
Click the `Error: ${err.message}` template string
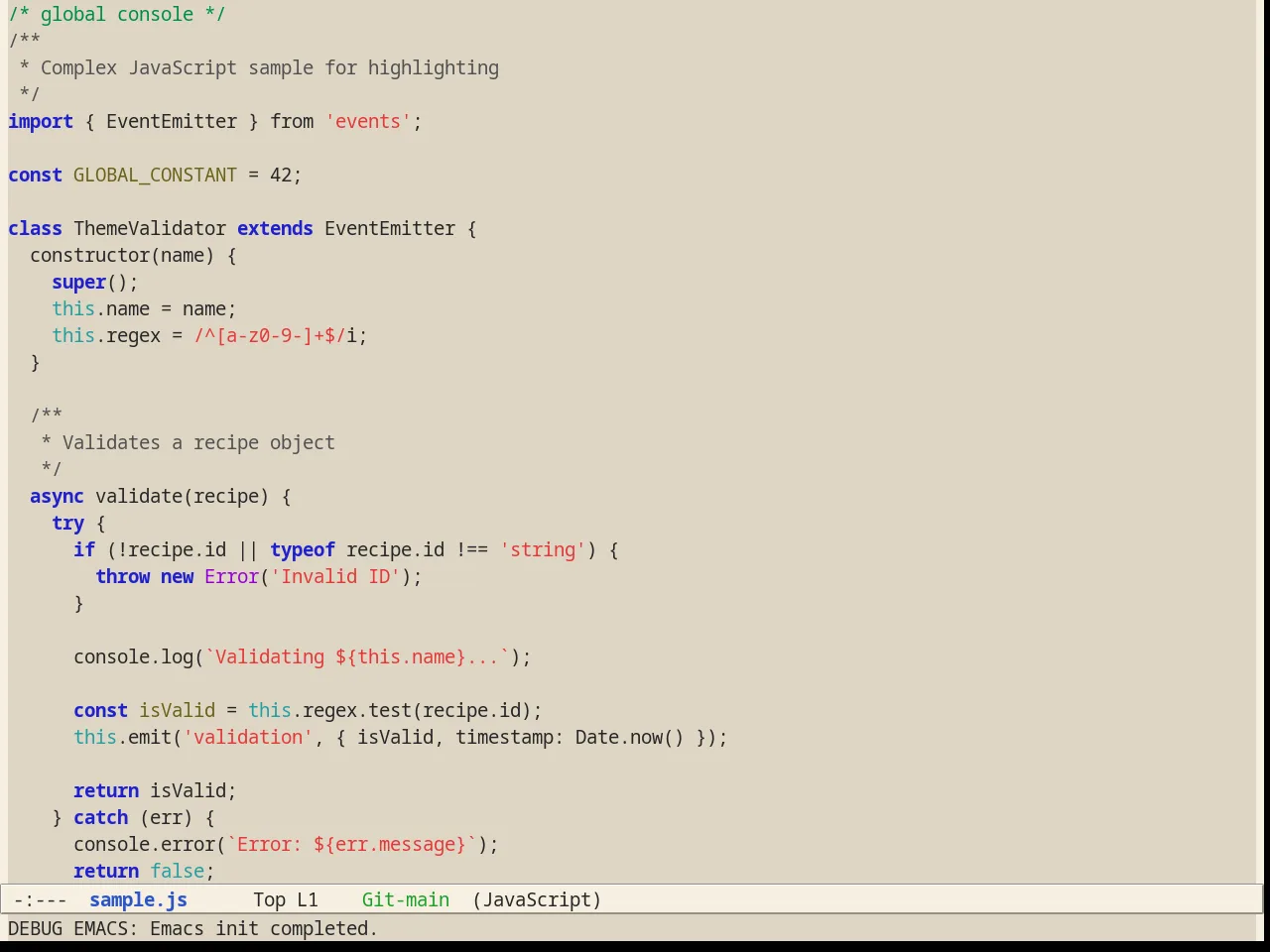(351, 844)
